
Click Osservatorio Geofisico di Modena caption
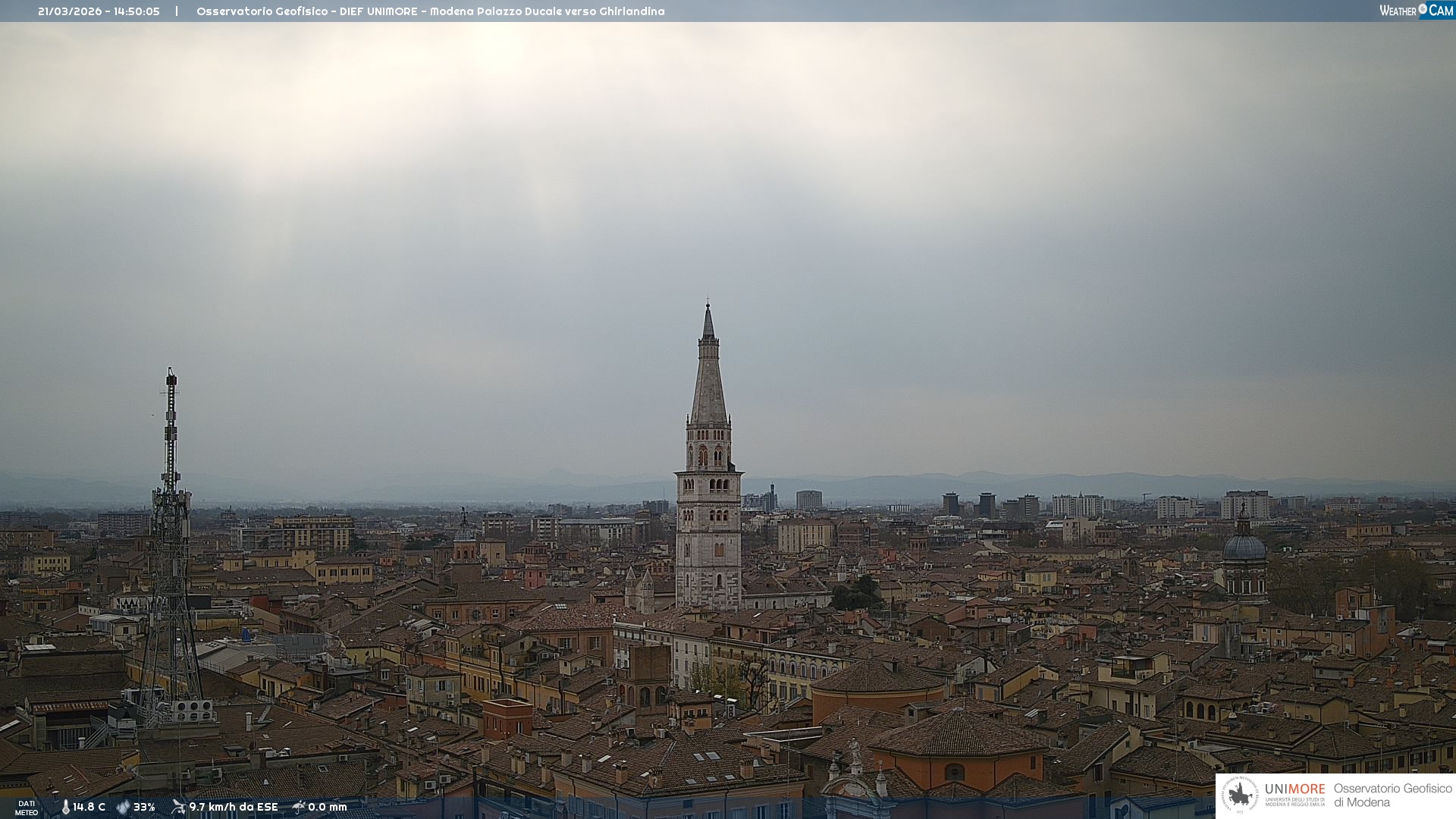click(1392, 795)
